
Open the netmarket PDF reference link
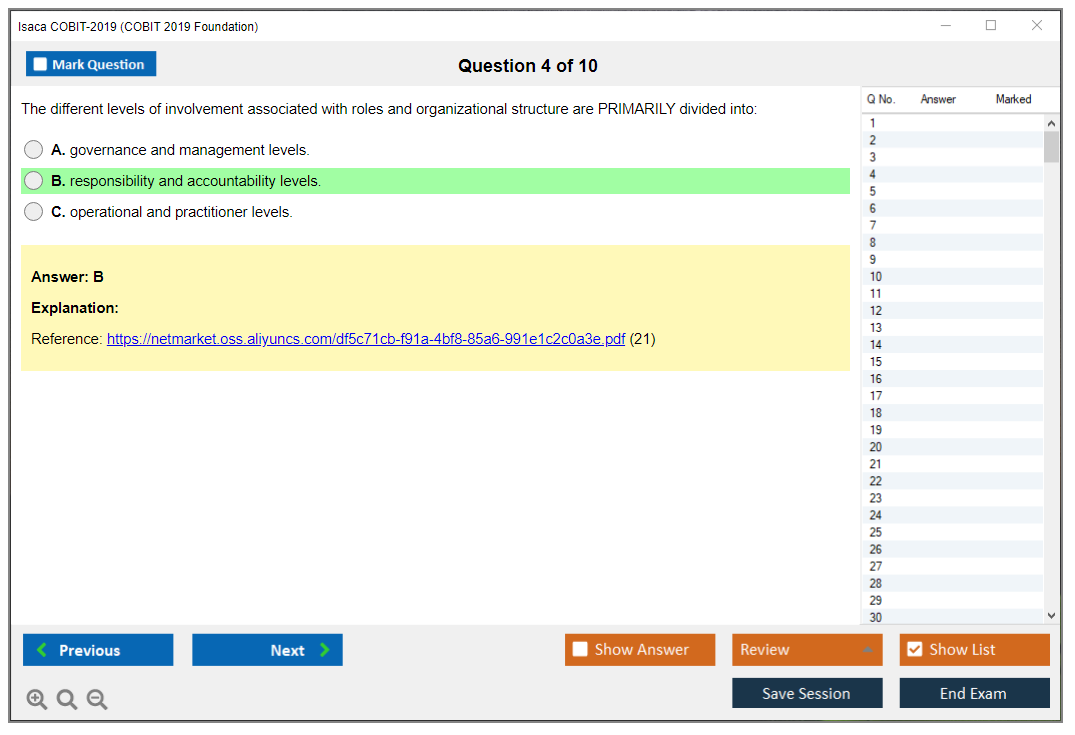click(365, 339)
